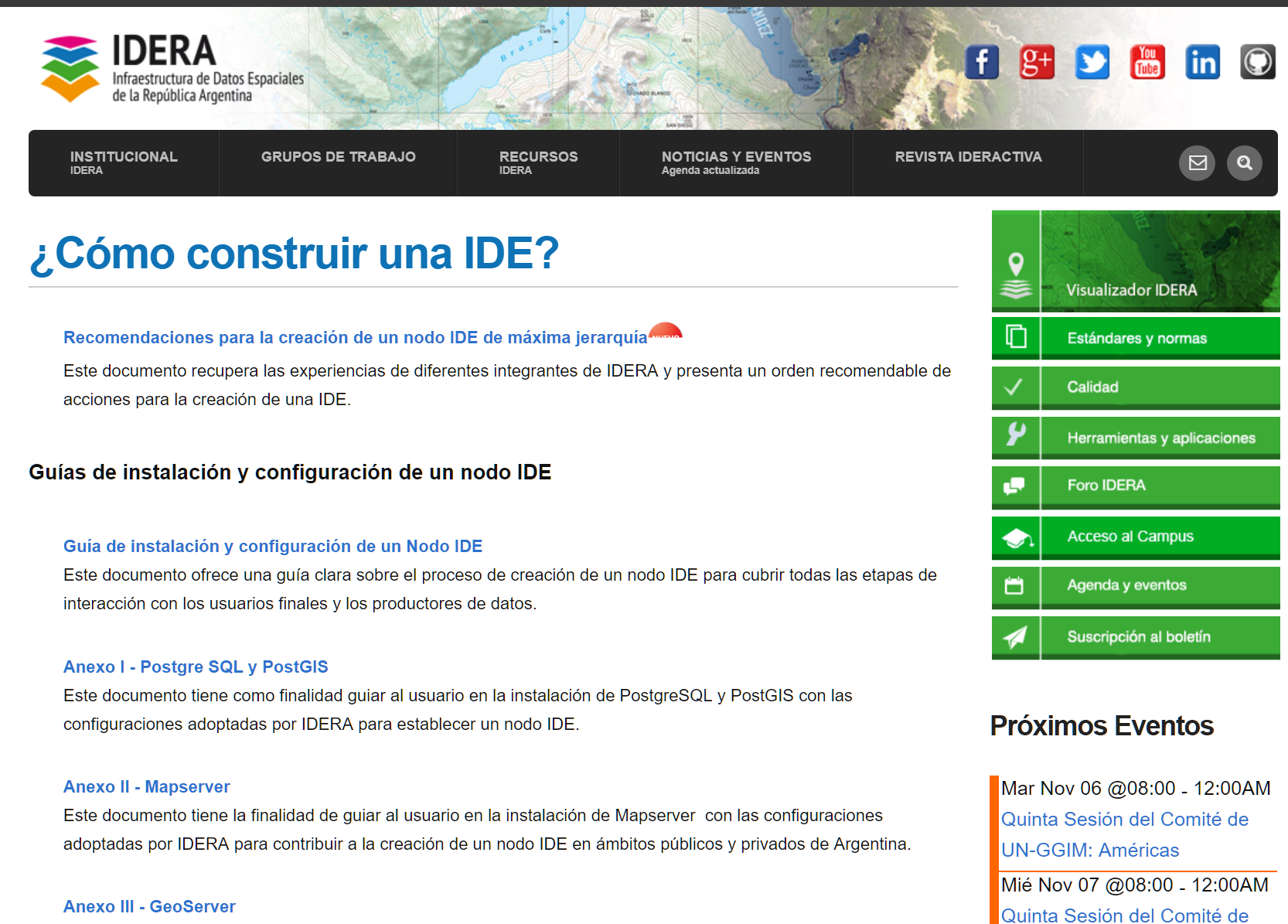The image size is (1288, 924).
Task: Visit the Foro IDERA
Action: coord(1136,486)
